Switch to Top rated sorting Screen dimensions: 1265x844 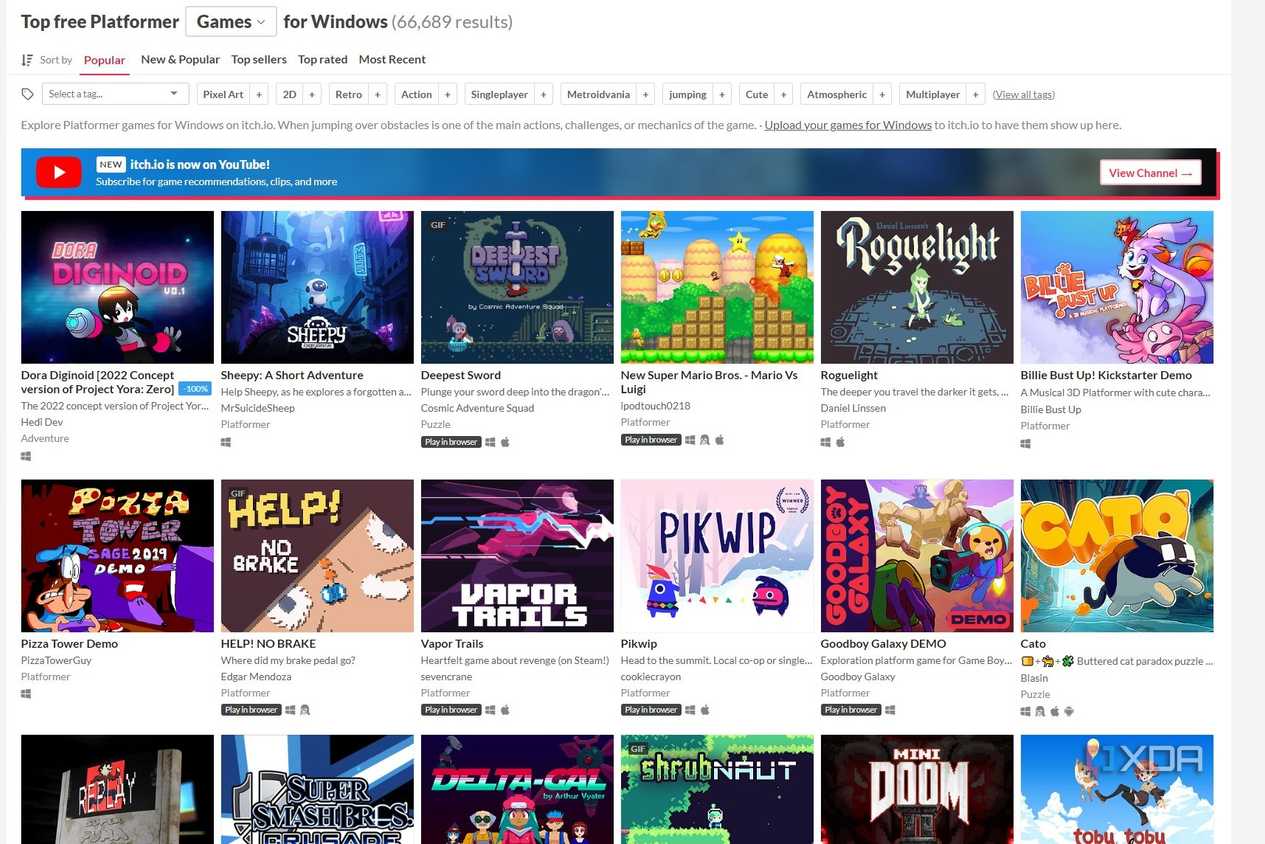pyautogui.click(x=323, y=60)
